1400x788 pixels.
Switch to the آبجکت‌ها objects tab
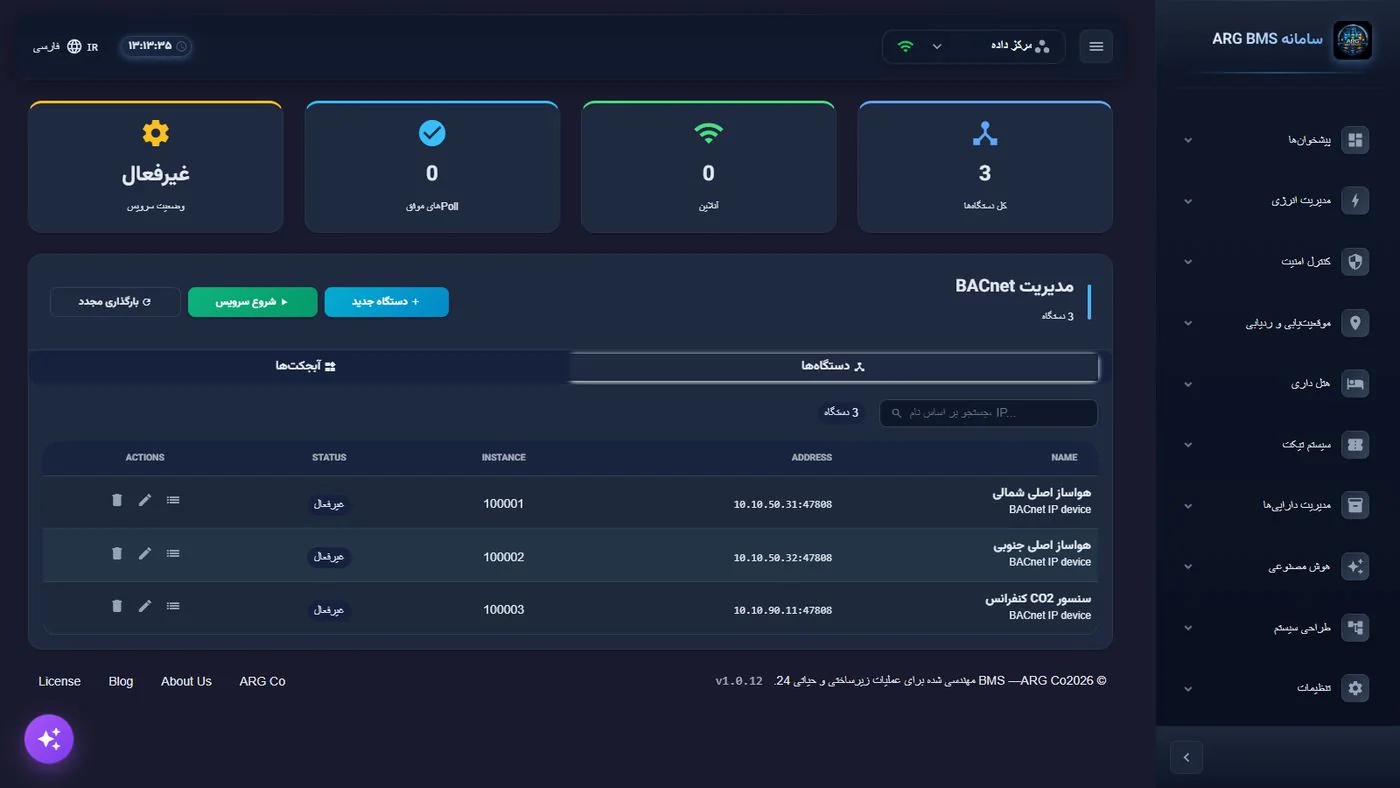[x=305, y=367]
